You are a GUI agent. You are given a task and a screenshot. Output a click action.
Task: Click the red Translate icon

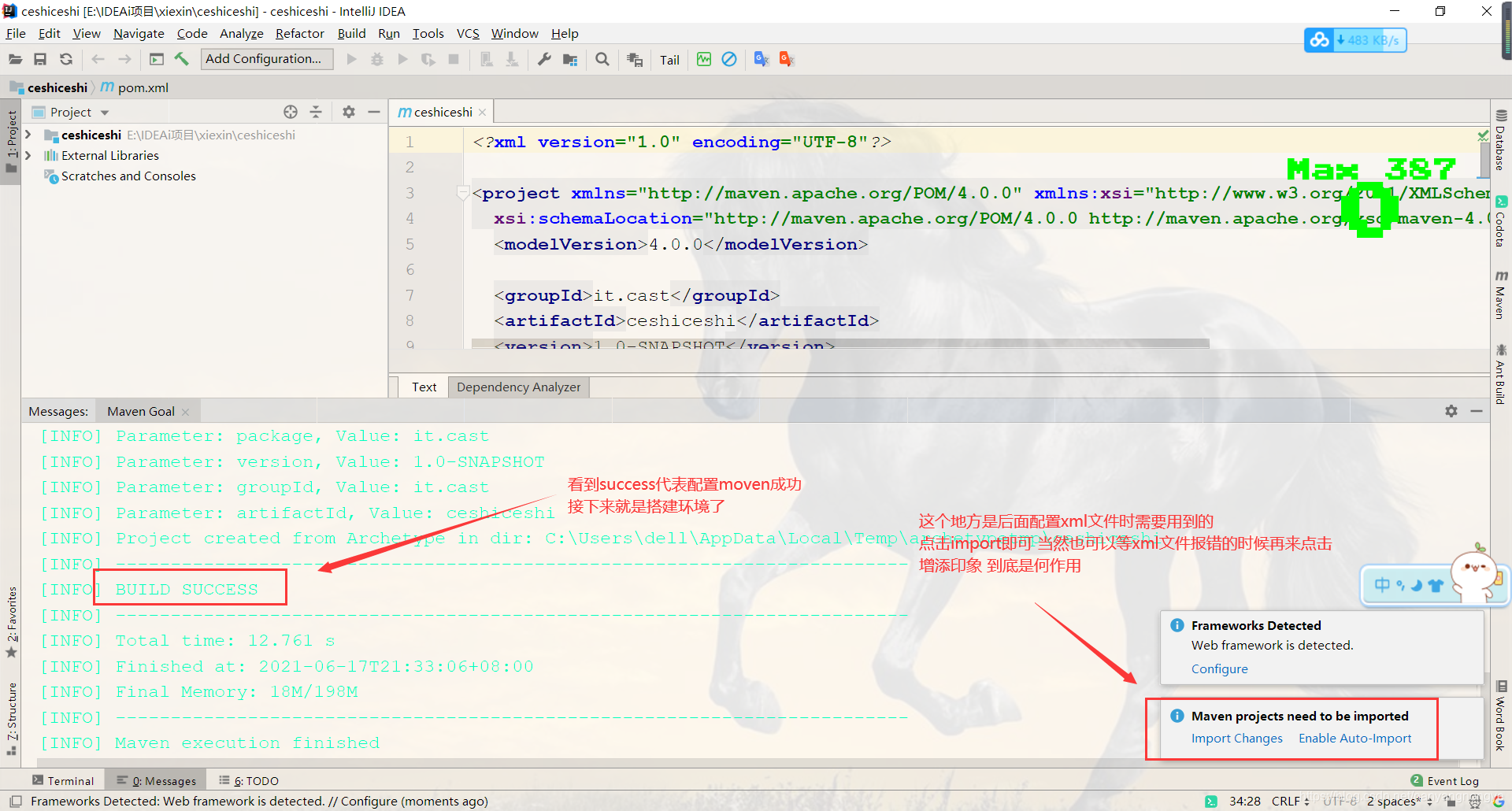(787, 59)
